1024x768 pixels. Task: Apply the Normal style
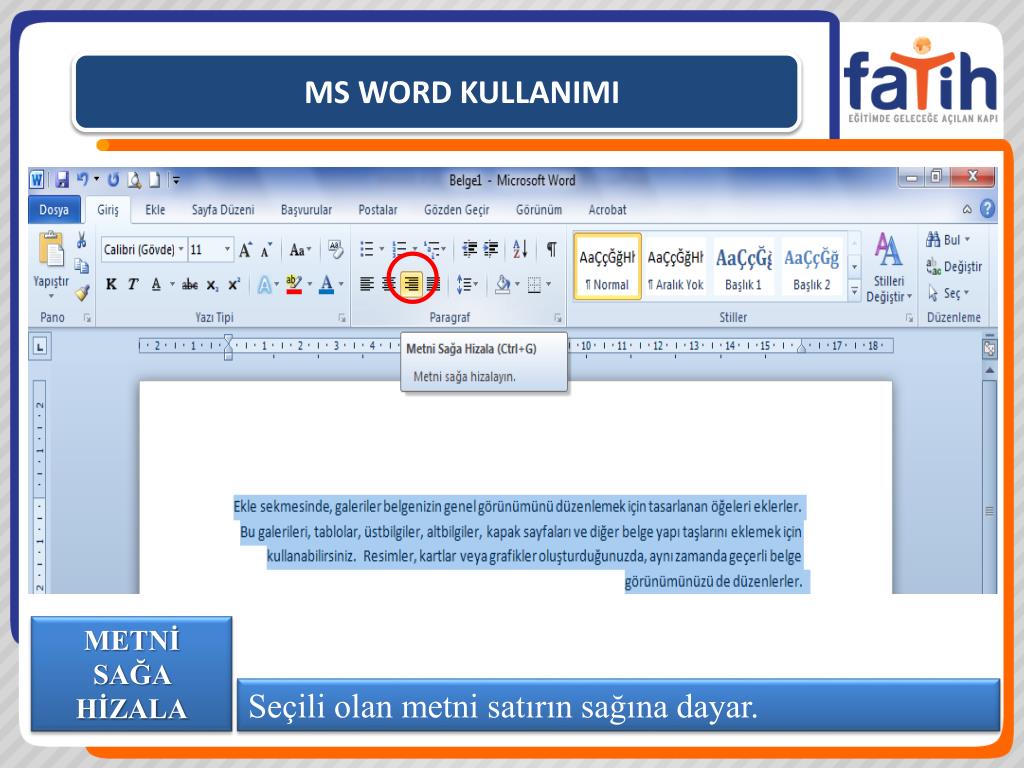(607, 266)
